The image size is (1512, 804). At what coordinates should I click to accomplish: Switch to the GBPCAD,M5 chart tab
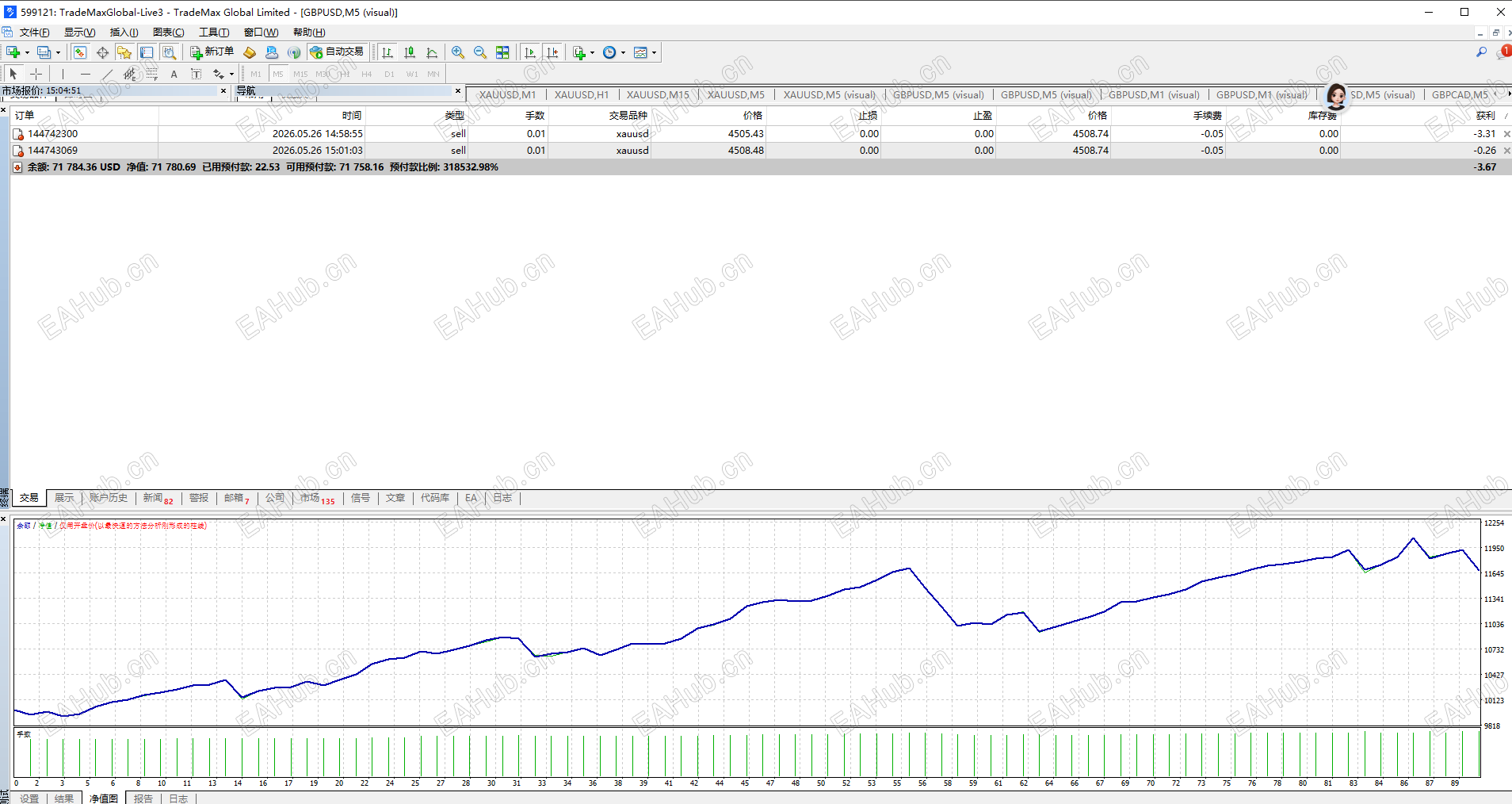(1460, 94)
